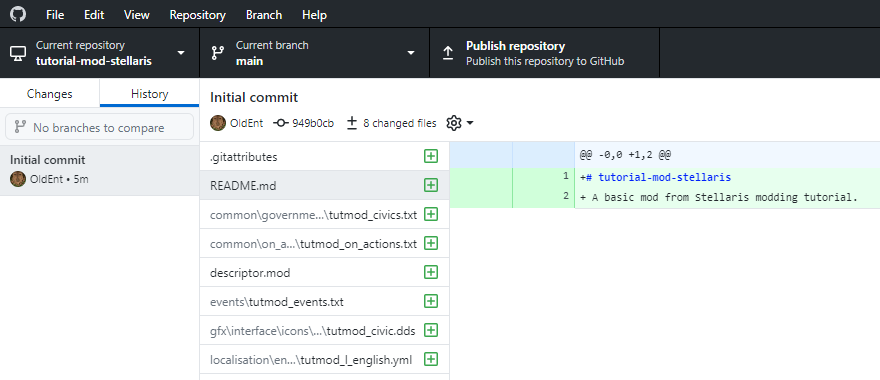Select README.md file

[x=324, y=186]
